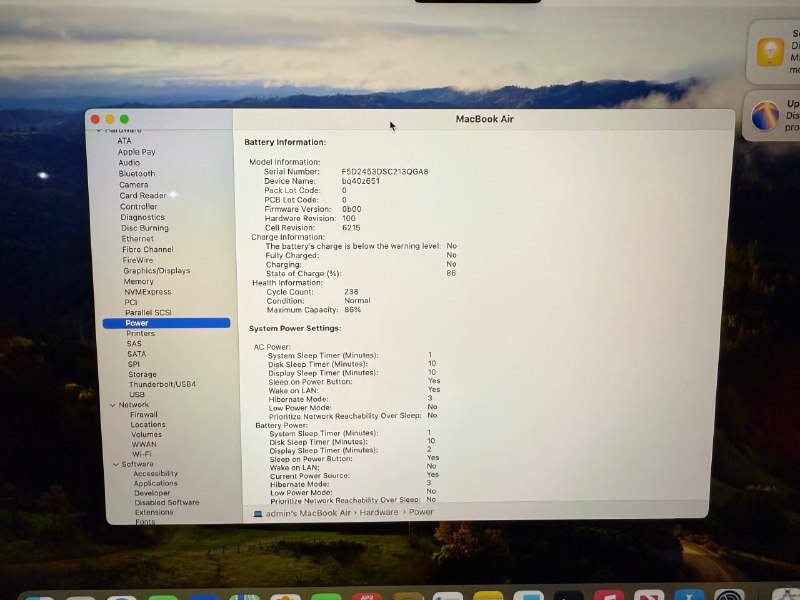Image resolution: width=800 pixels, height=600 pixels.
Task: Select Applications under Software
Action: click(x=156, y=483)
